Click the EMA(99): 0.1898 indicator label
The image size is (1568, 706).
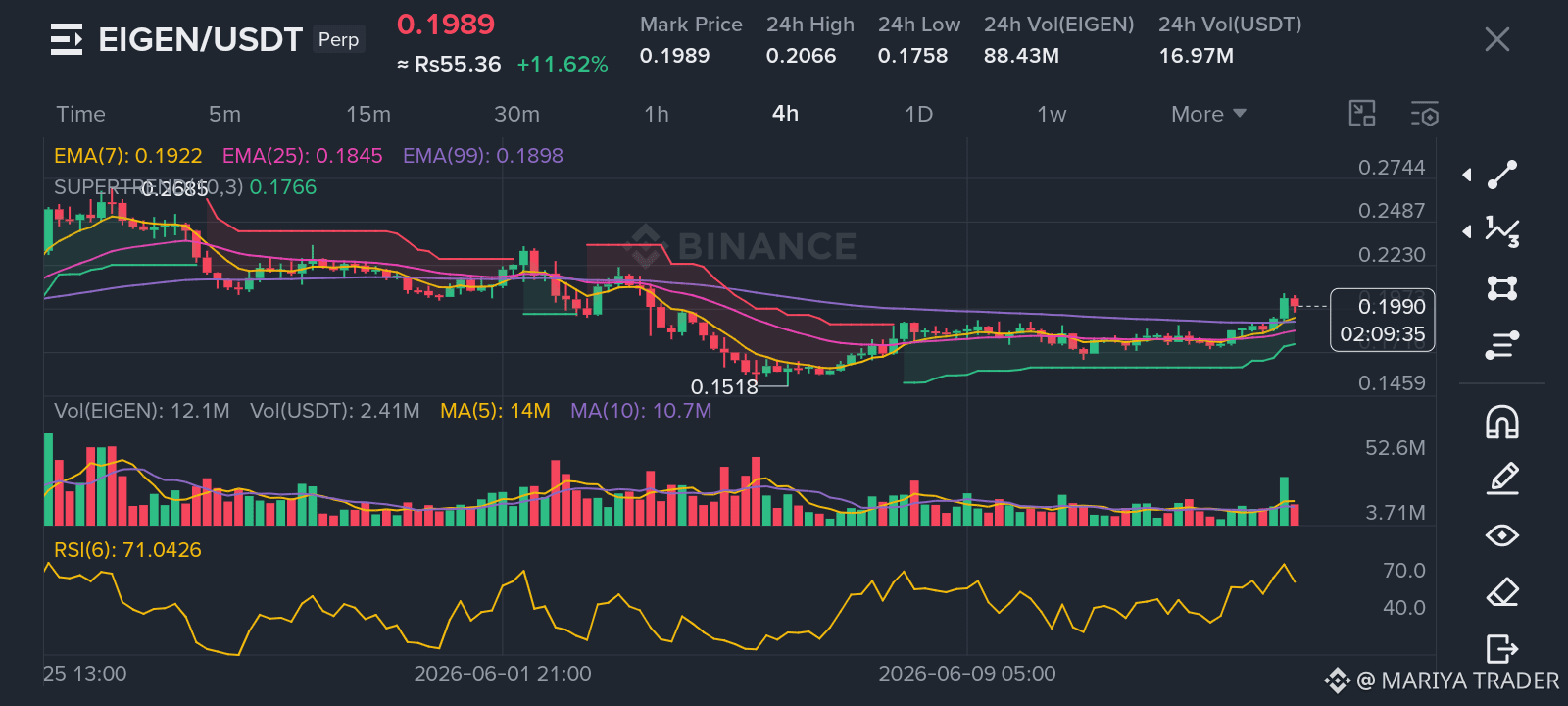tap(483, 156)
